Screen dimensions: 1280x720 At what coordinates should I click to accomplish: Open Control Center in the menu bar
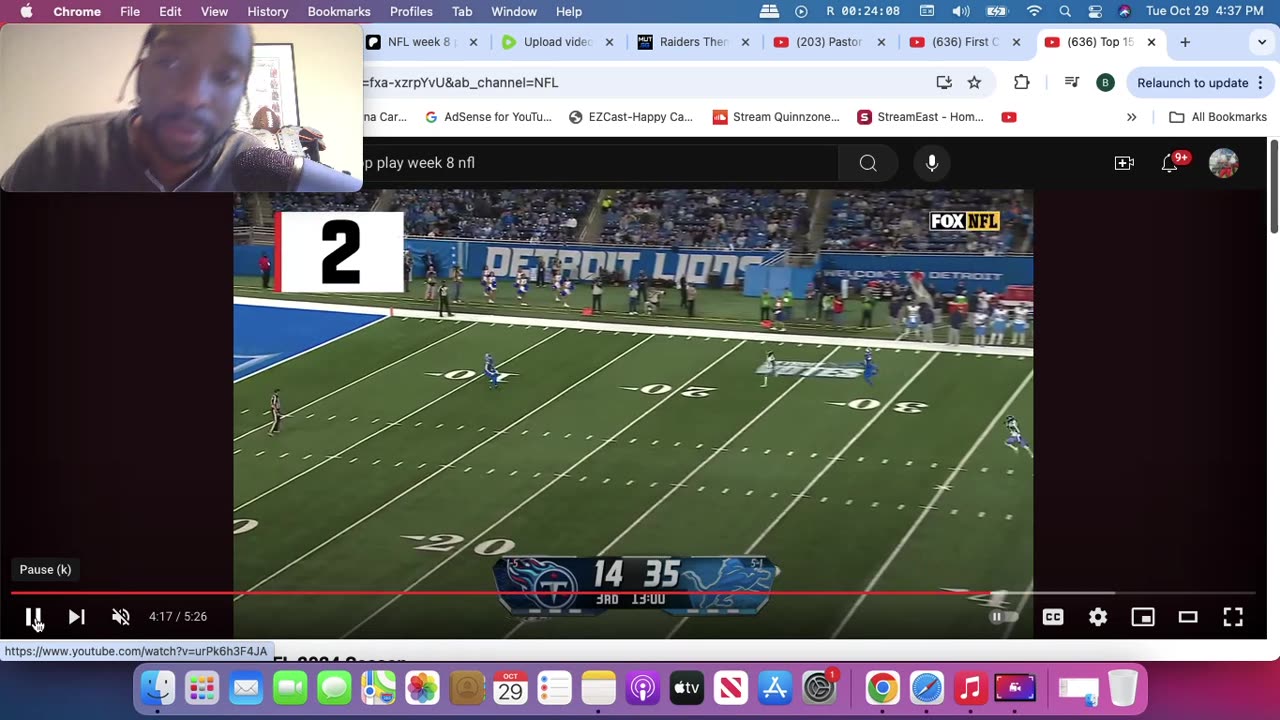(x=1095, y=11)
